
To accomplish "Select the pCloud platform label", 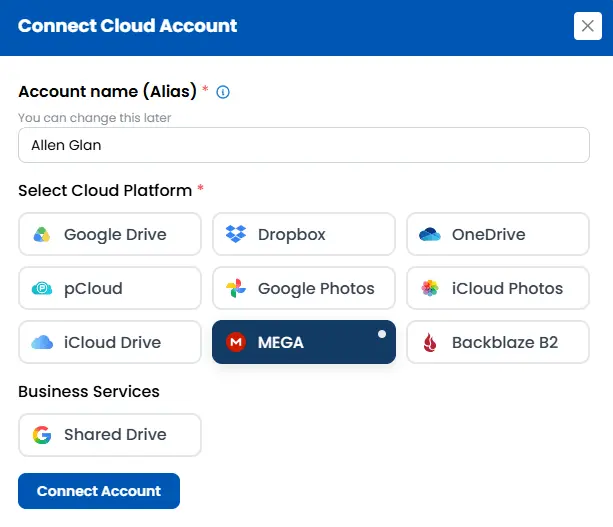I will coord(93,289).
